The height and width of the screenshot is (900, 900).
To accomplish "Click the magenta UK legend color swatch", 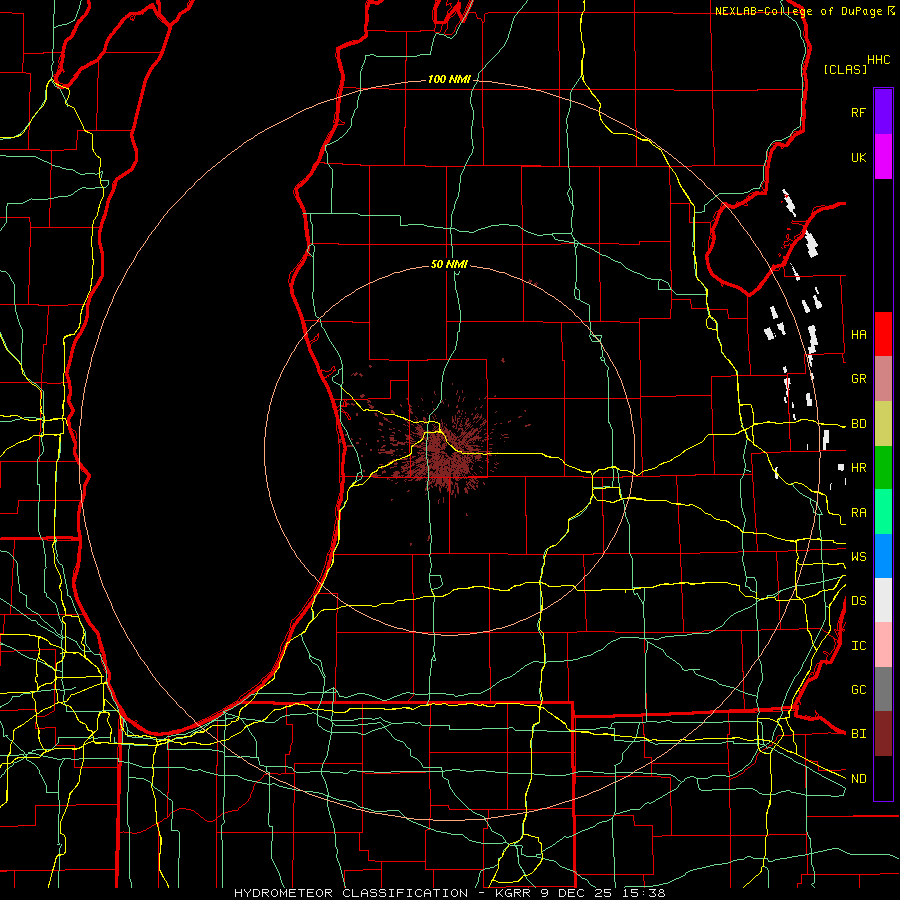I will [883, 157].
